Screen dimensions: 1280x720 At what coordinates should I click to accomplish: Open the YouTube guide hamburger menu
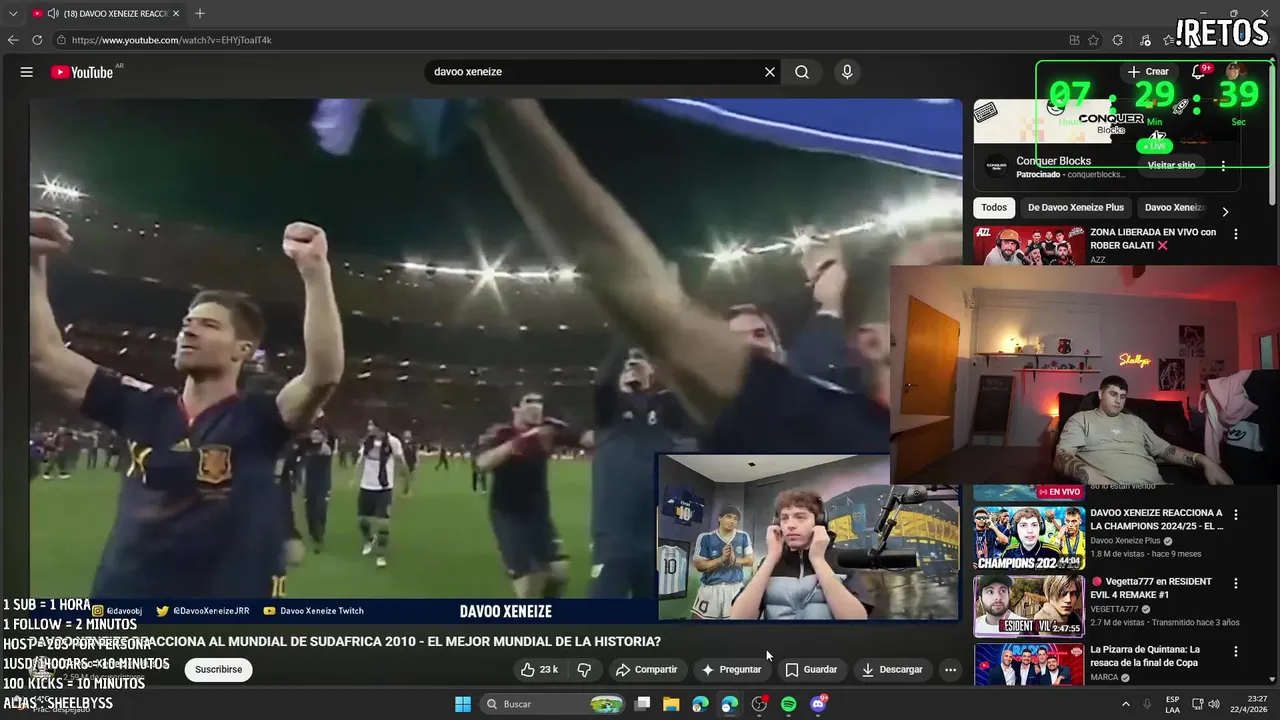point(27,72)
